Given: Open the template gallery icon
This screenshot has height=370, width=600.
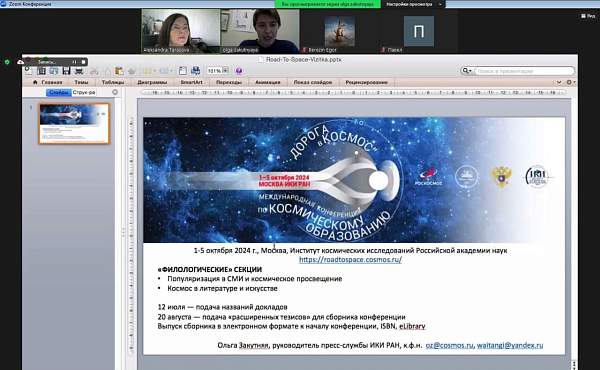Looking at the screenshot, I should 41,71.
